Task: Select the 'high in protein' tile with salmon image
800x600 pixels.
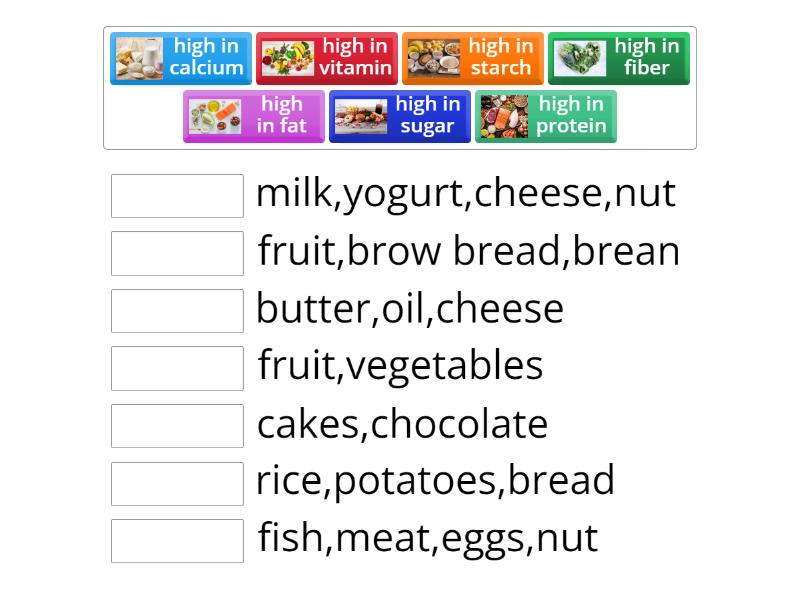Action: [546, 116]
